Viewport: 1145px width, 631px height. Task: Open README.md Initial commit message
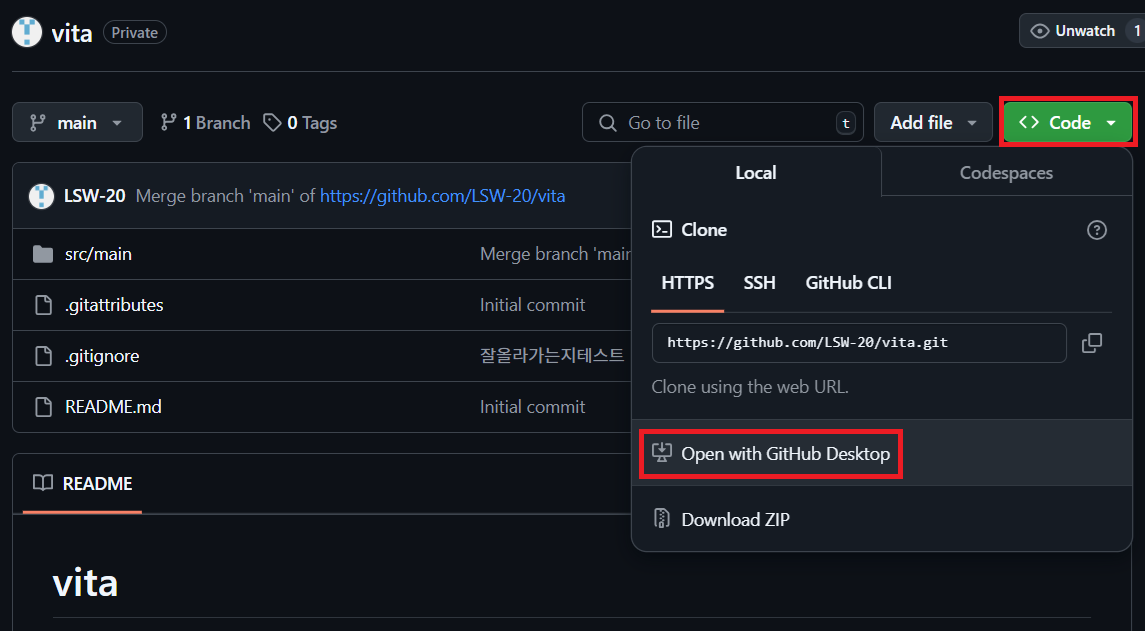[532, 407]
